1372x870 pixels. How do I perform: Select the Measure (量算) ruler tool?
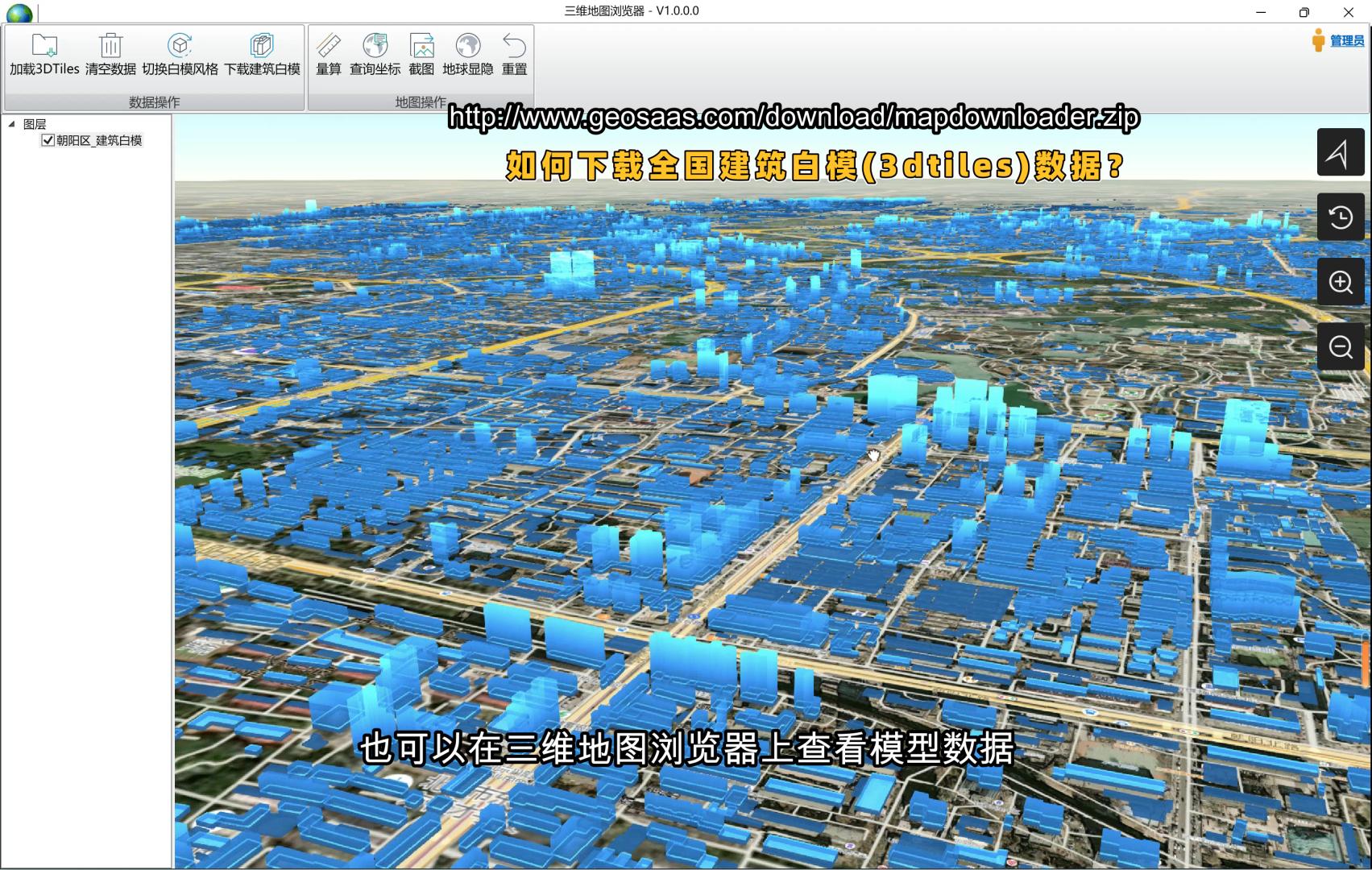pos(329,46)
